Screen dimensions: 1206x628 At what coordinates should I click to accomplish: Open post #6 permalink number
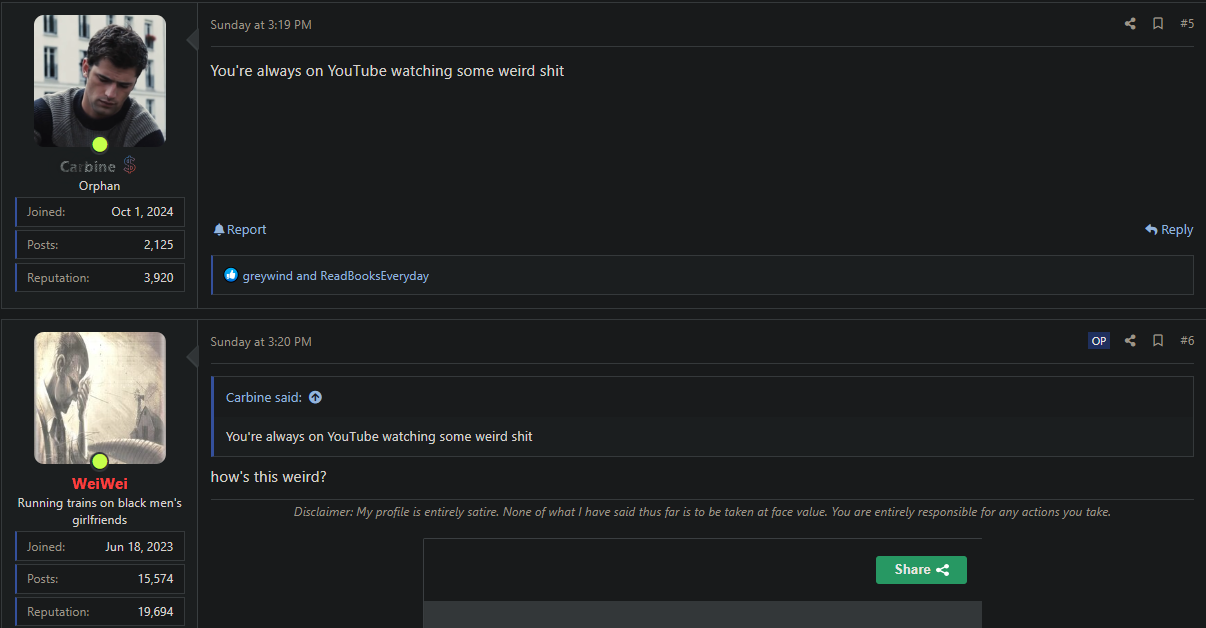coord(1187,341)
